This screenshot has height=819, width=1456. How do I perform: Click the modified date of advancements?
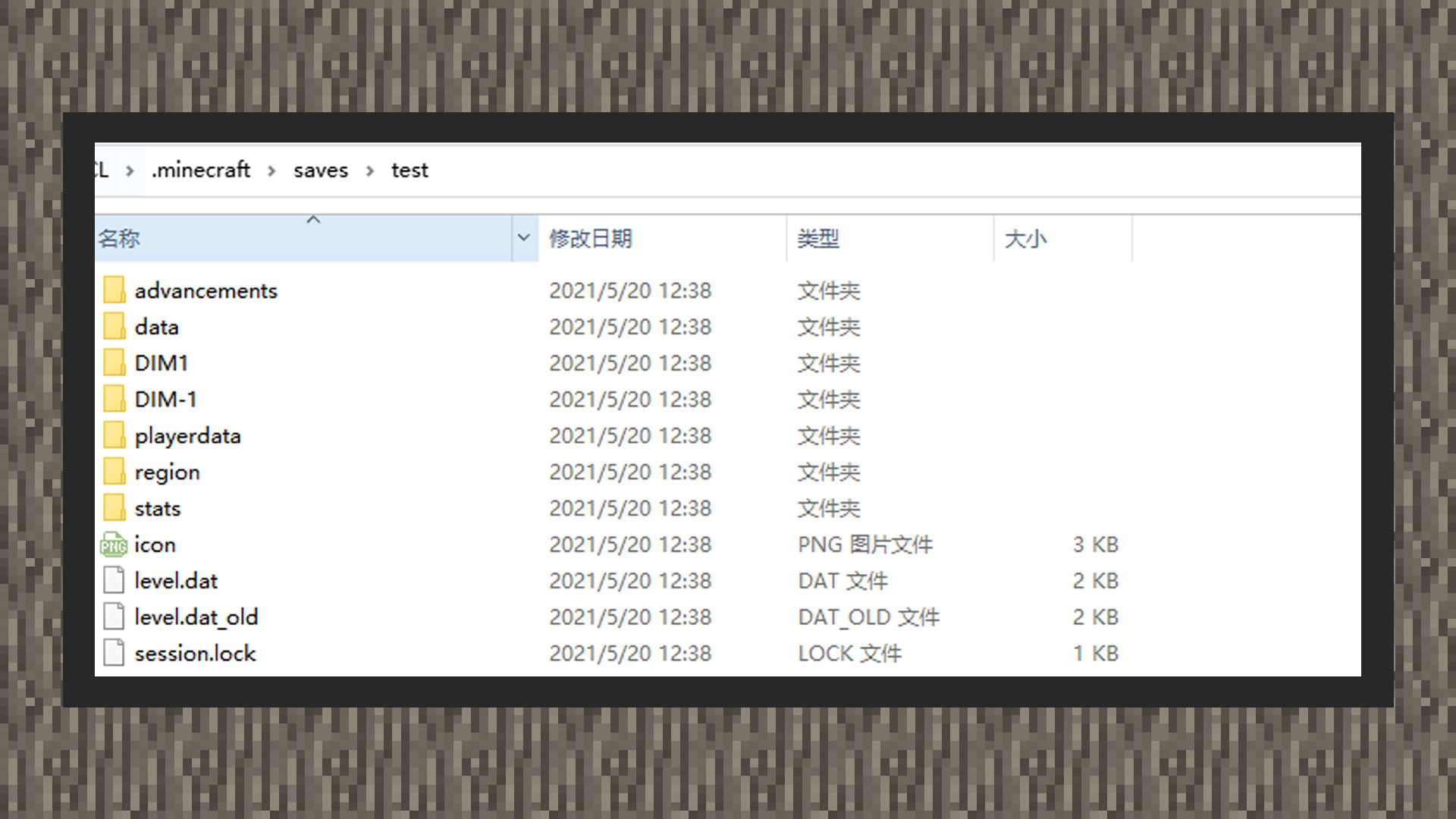[x=630, y=290]
